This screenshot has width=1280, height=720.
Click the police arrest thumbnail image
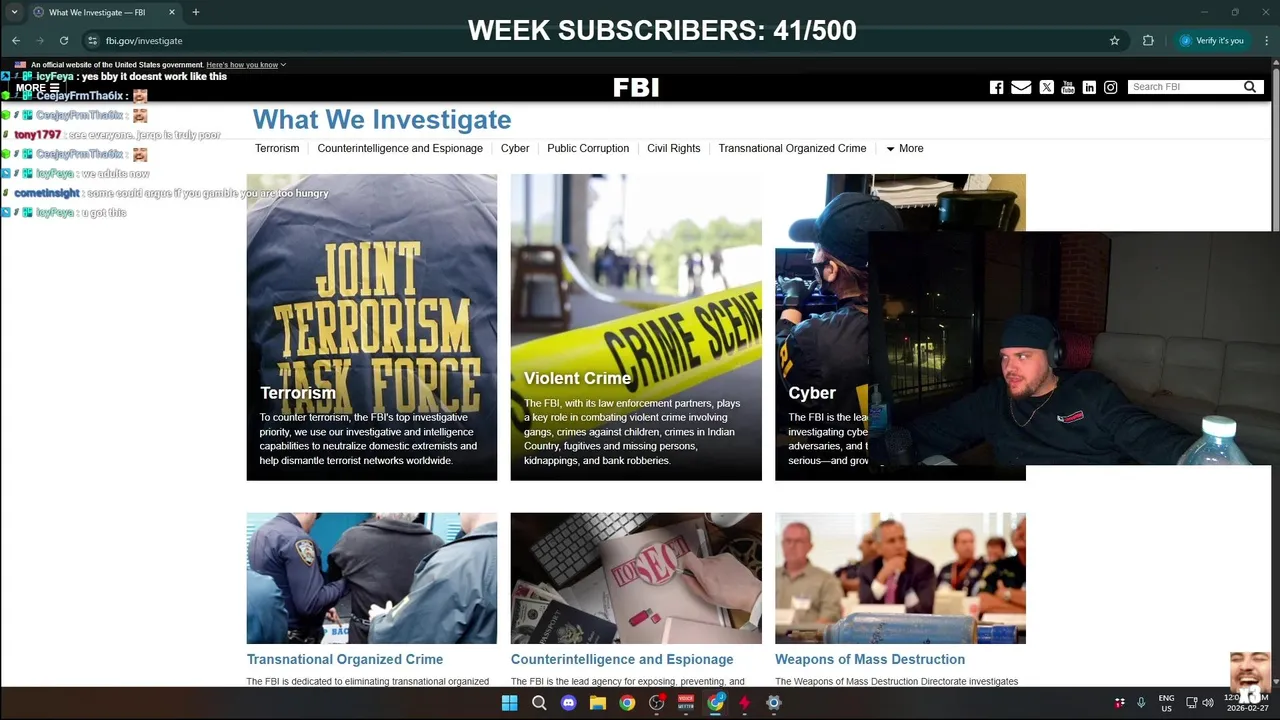[372, 578]
